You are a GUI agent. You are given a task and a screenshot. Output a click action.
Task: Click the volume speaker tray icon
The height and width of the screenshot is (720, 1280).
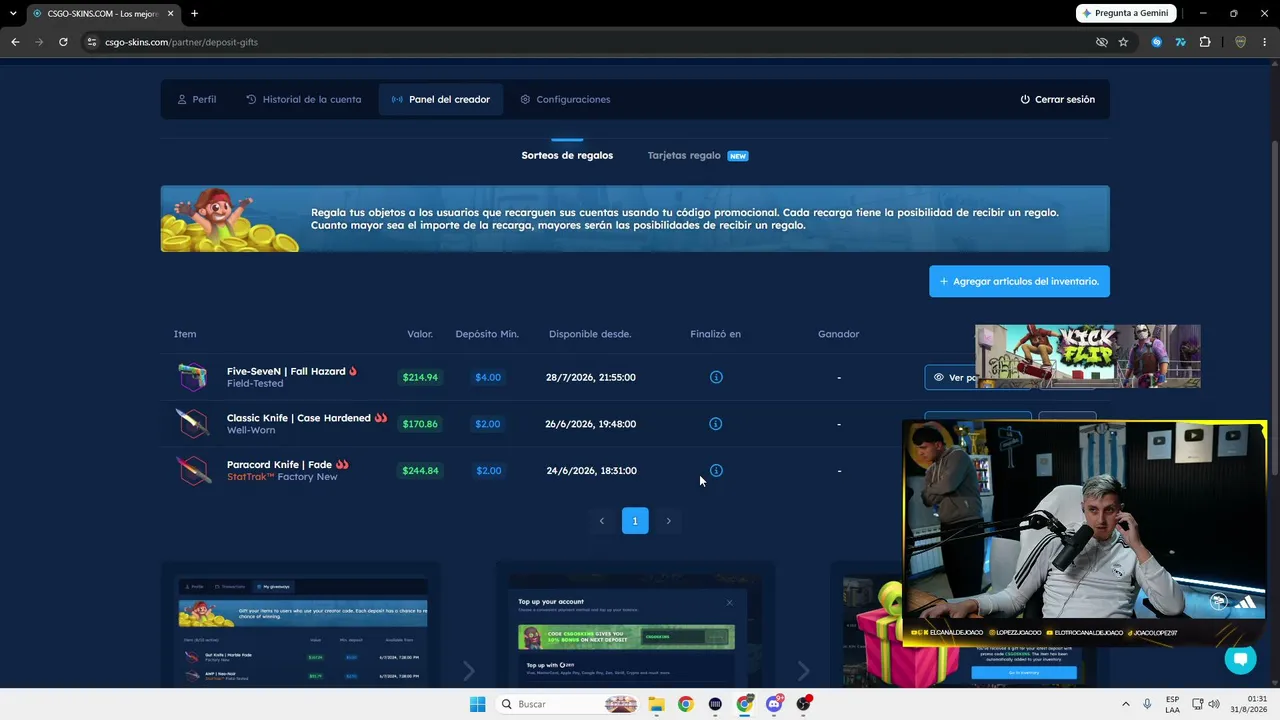coord(1215,704)
